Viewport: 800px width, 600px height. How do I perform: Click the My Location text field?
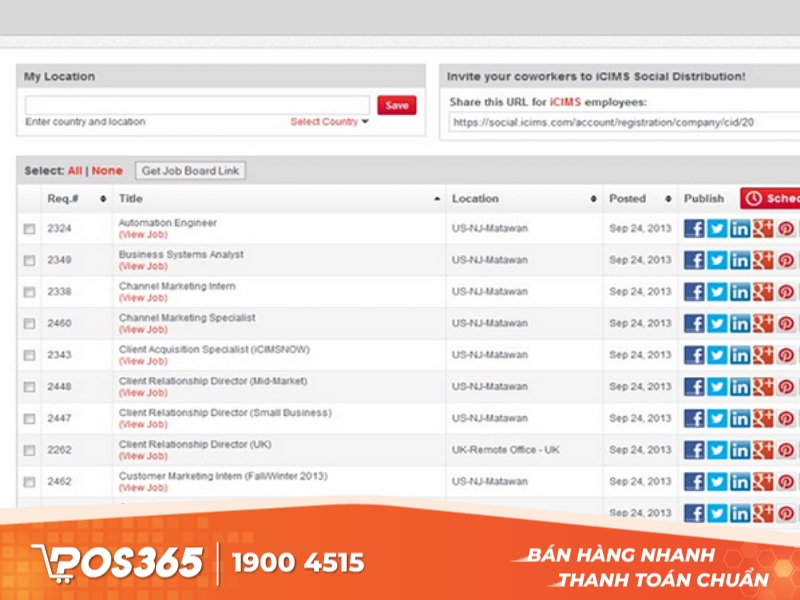coord(197,105)
